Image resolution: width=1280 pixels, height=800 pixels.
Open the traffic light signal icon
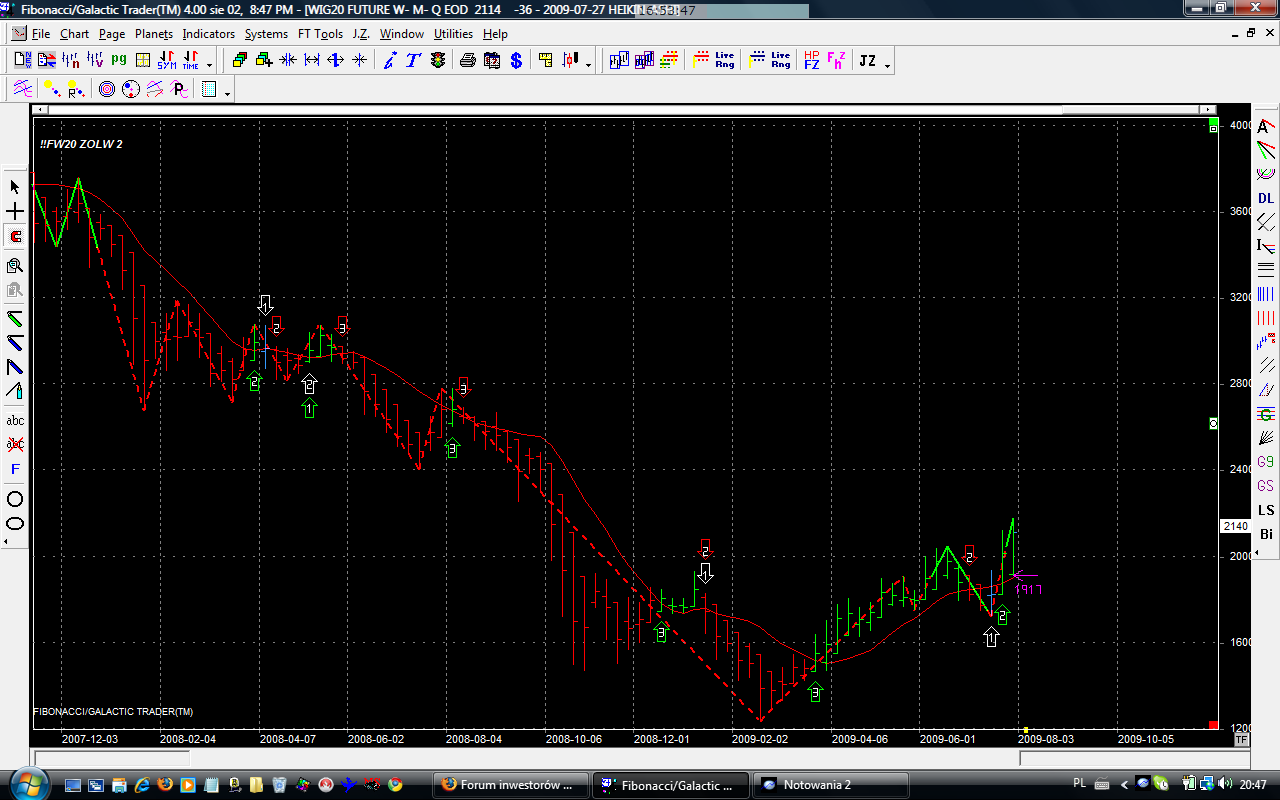coord(438,61)
